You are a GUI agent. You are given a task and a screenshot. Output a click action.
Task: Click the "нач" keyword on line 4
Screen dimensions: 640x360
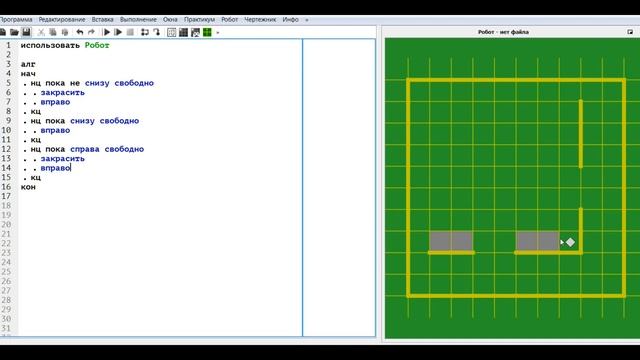(x=28, y=73)
